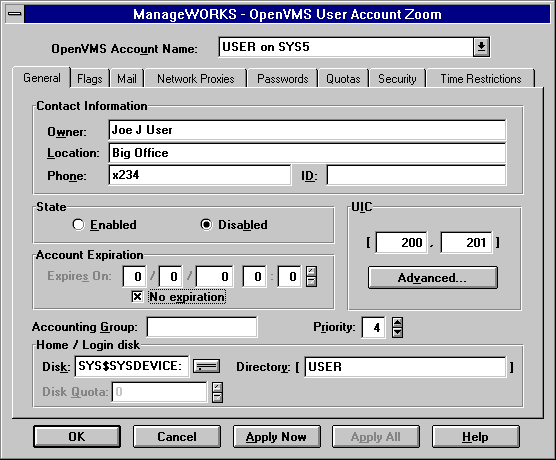Decrease Priority with down arrow
556x460 pixels.
click(397, 332)
